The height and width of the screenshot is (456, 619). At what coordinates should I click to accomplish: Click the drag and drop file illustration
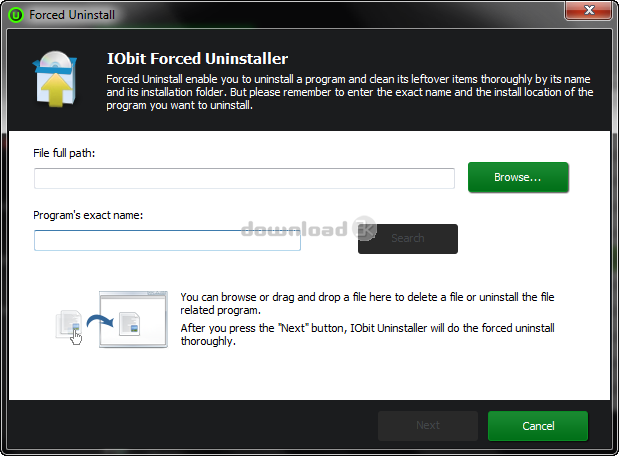click(112, 319)
